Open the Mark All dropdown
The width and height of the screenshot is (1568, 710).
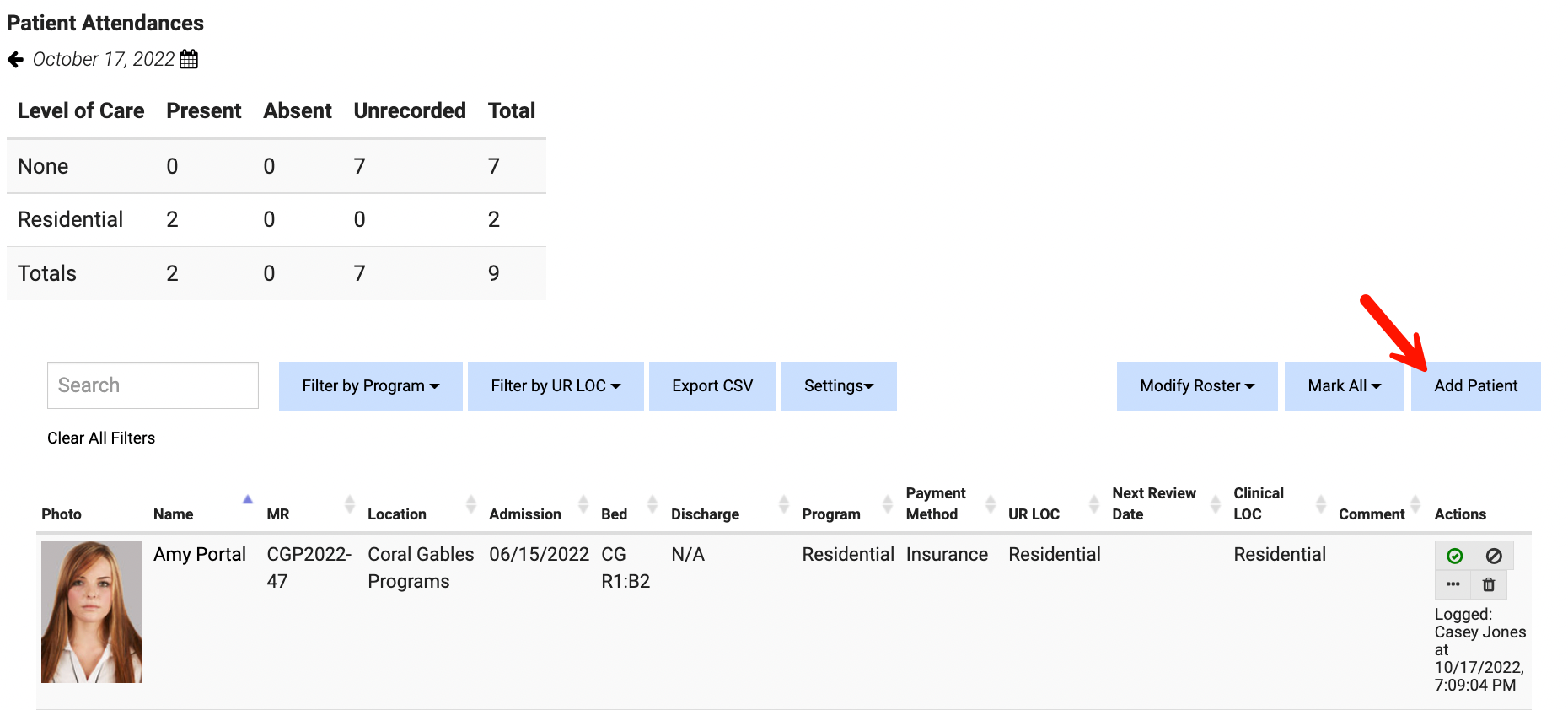point(1344,386)
